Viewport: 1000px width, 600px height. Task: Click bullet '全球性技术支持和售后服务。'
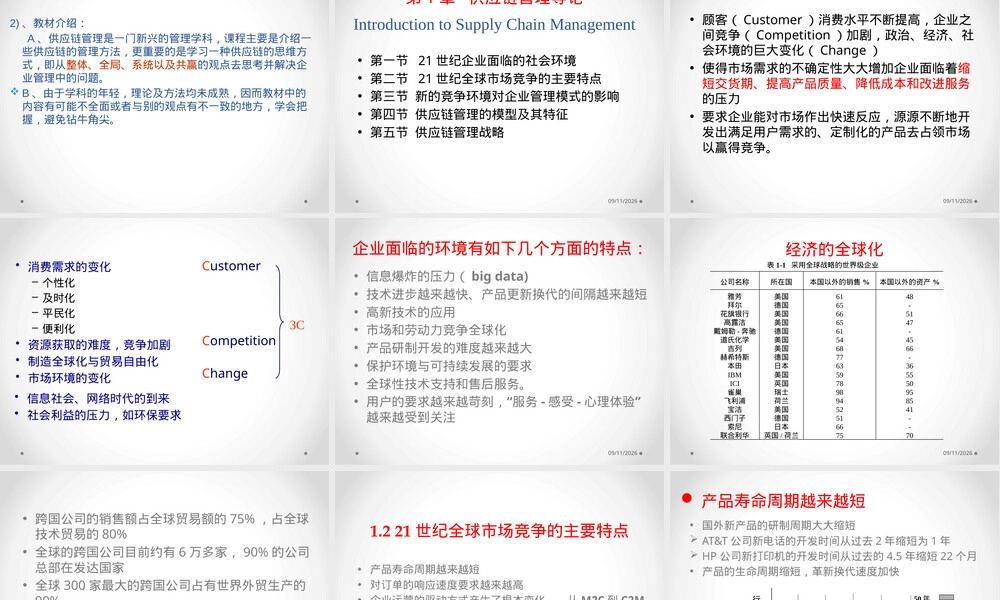(x=446, y=384)
